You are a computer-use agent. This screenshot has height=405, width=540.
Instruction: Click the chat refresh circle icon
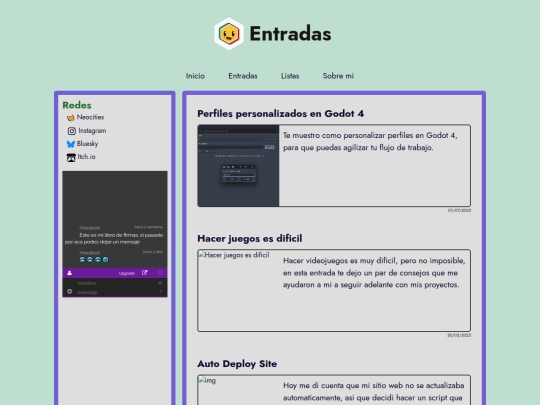pos(160,273)
